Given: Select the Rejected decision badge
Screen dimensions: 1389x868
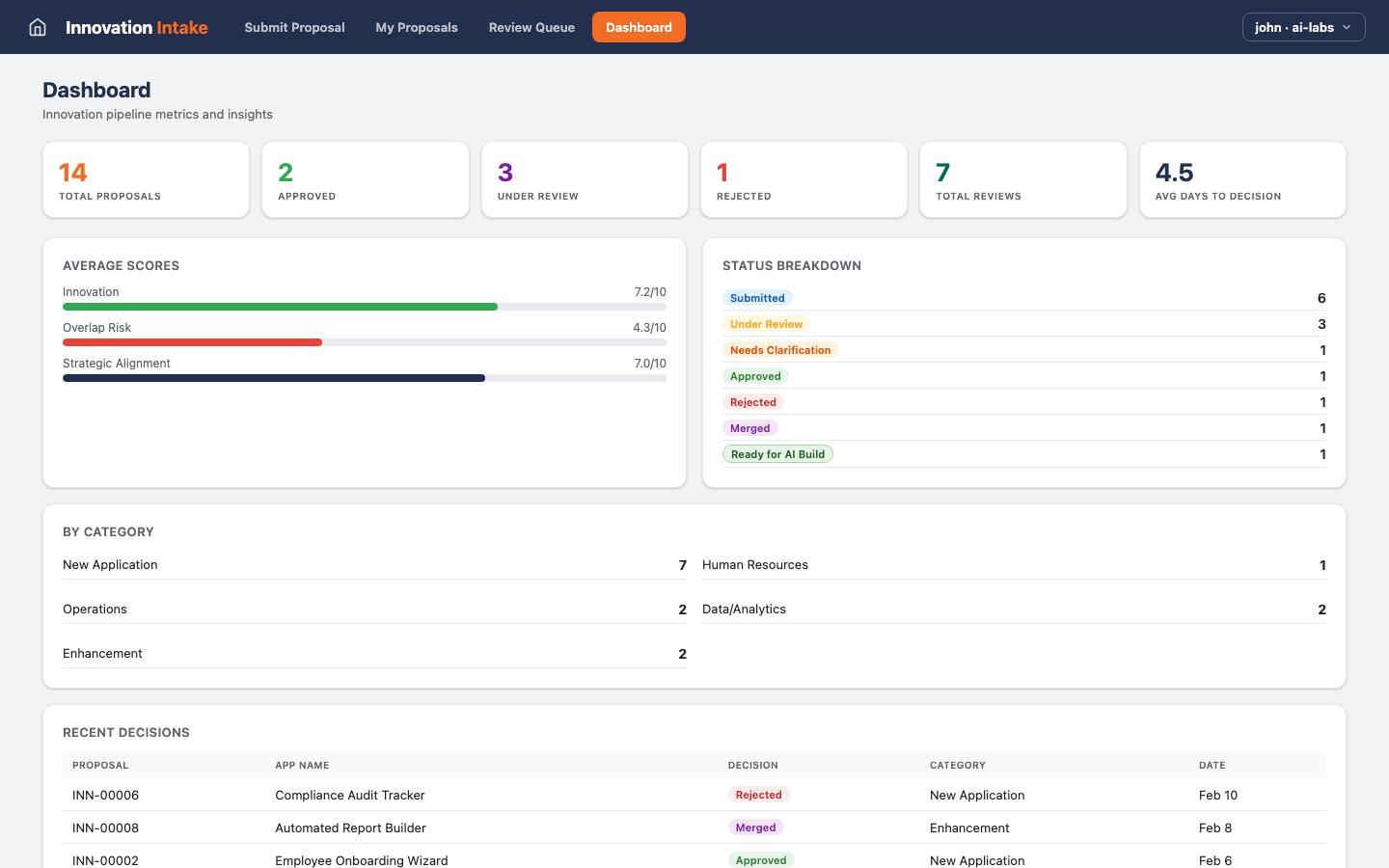Looking at the screenshot, I should tap(759, 795).
